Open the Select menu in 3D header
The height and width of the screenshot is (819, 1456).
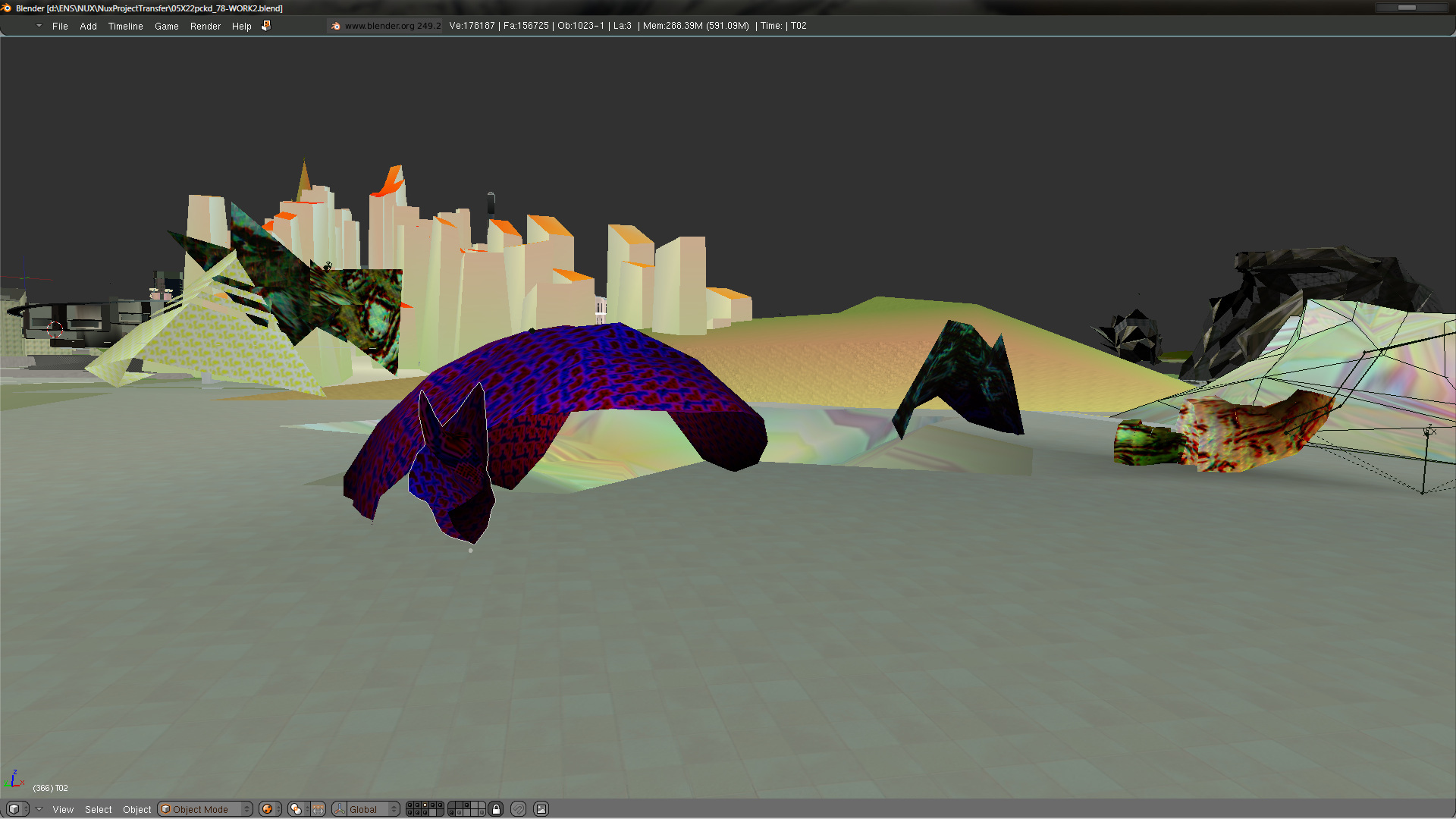(98, 809)
